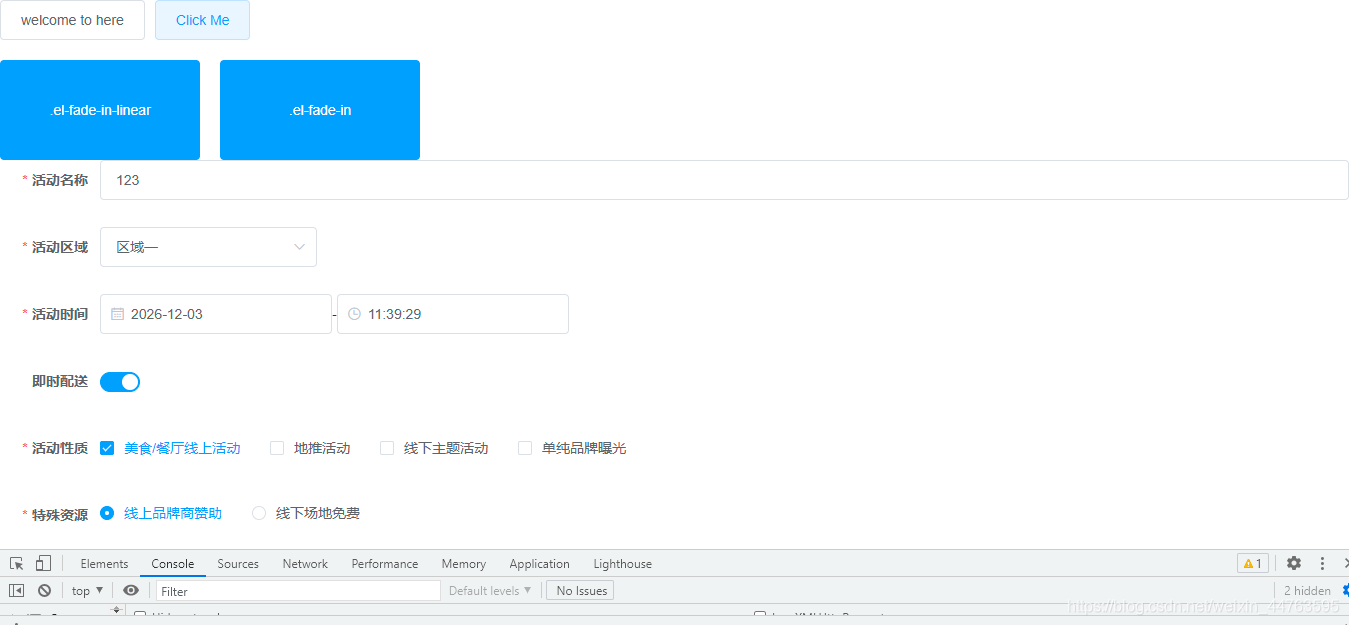Viewport: 1349px width, 625px height.
Task: Check the 单纯品牌曝光 checkbox
Action: pos(525,448)
